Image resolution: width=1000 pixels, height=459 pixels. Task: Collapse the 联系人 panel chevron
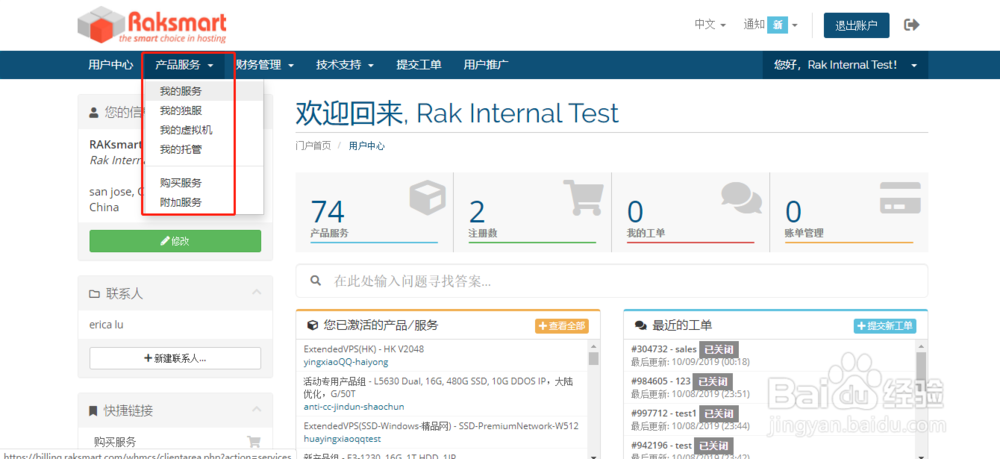tap(257, 293)
